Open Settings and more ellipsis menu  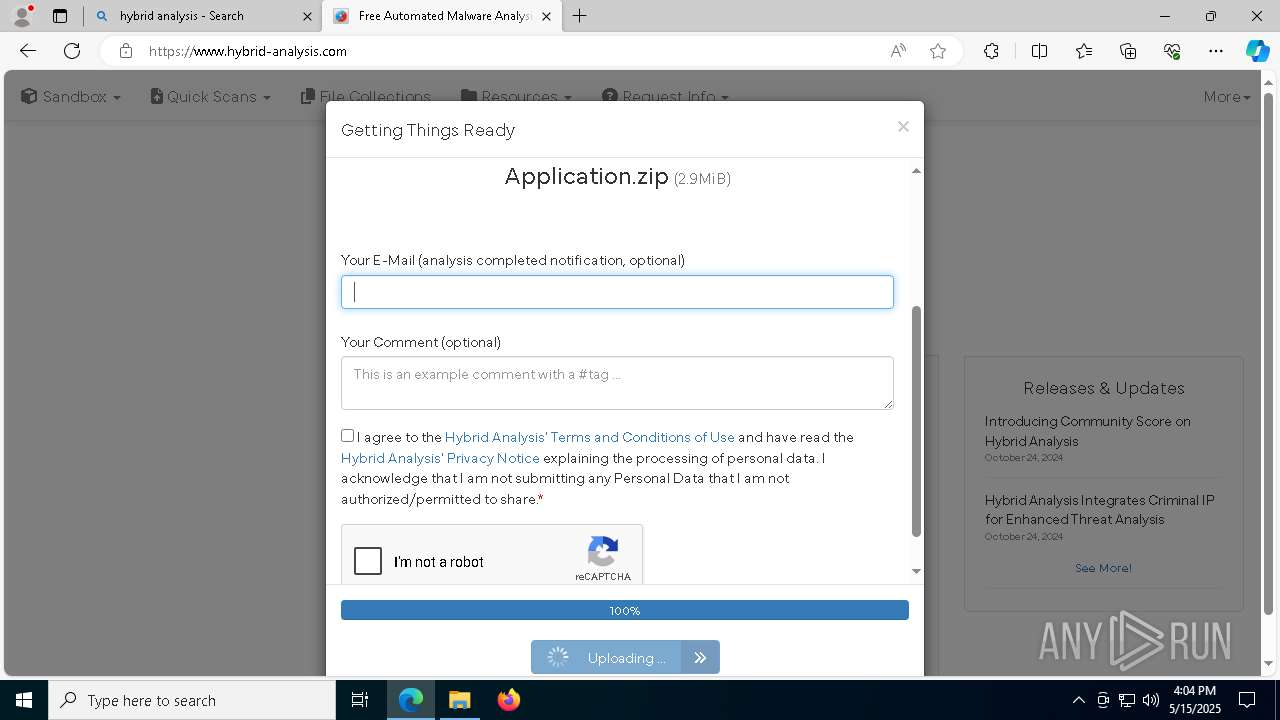[x=1216, y=51]
